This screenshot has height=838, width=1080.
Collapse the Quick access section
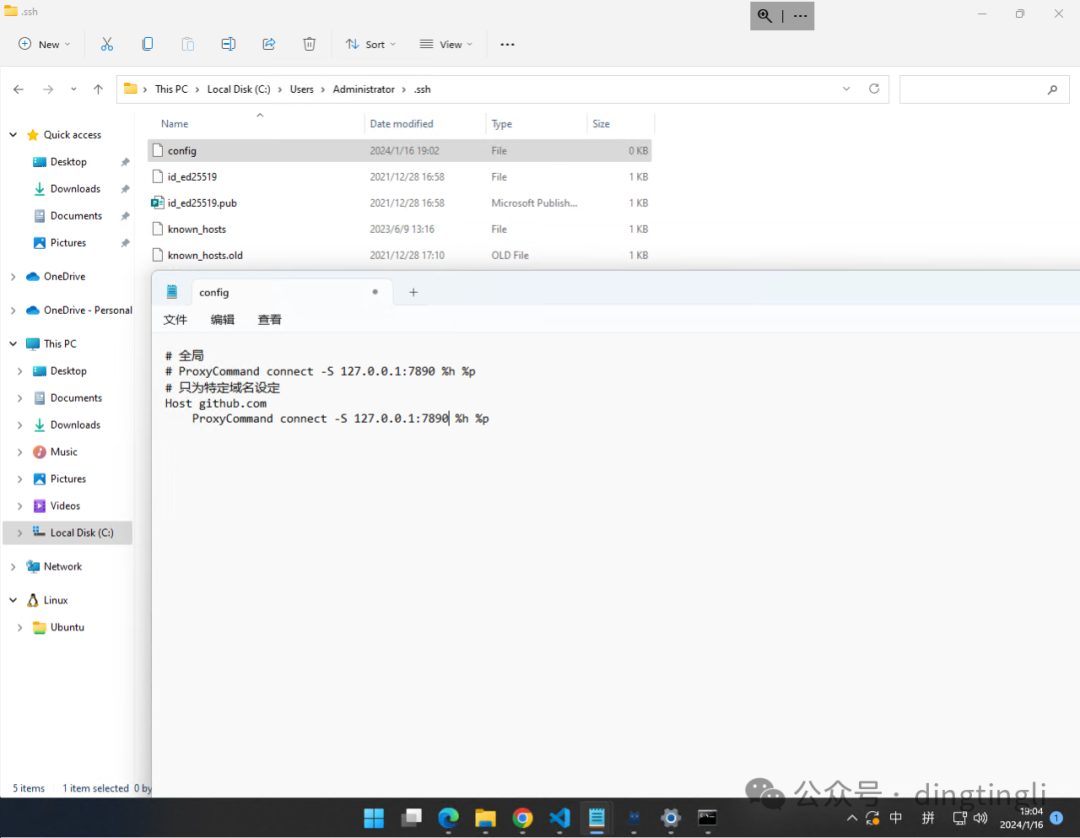click(13, 134)
